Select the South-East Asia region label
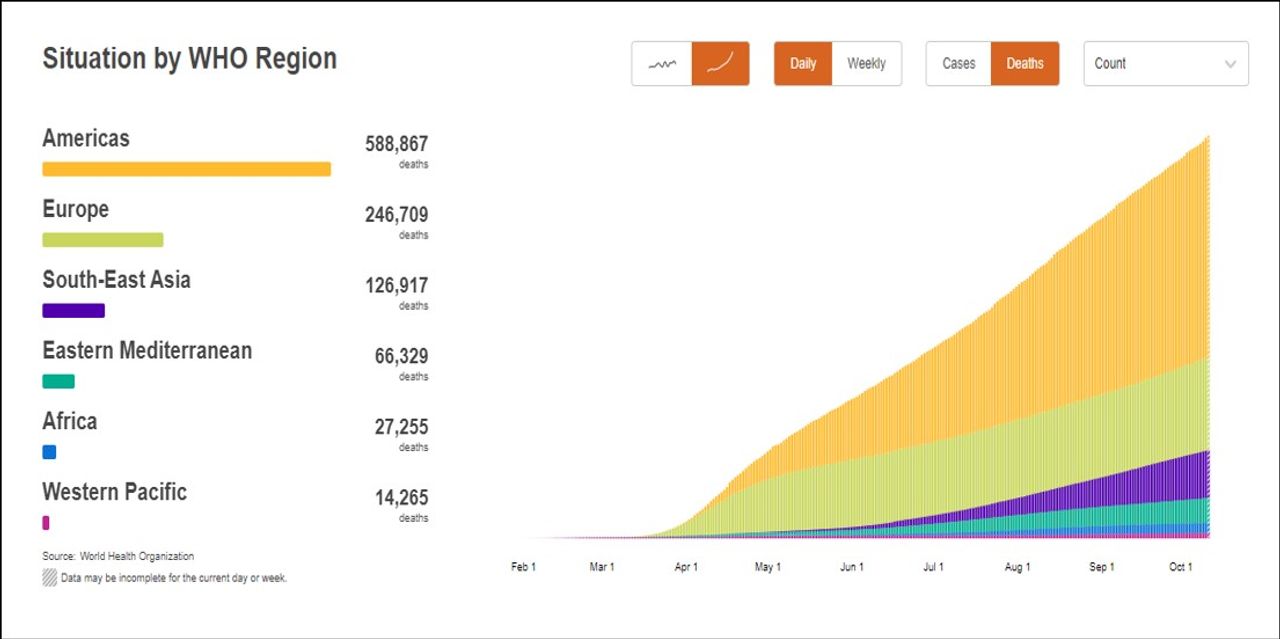This screenshot has height=639, width=1280. 116,280
